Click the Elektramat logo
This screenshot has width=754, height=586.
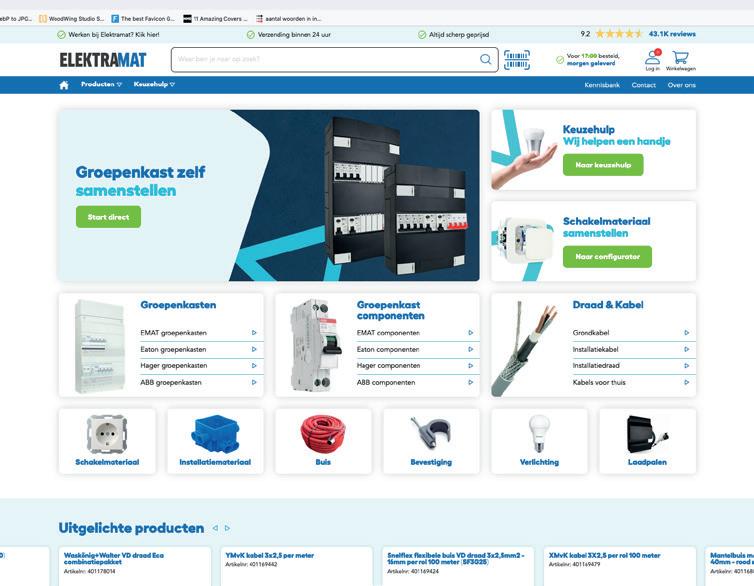[103, 60]
